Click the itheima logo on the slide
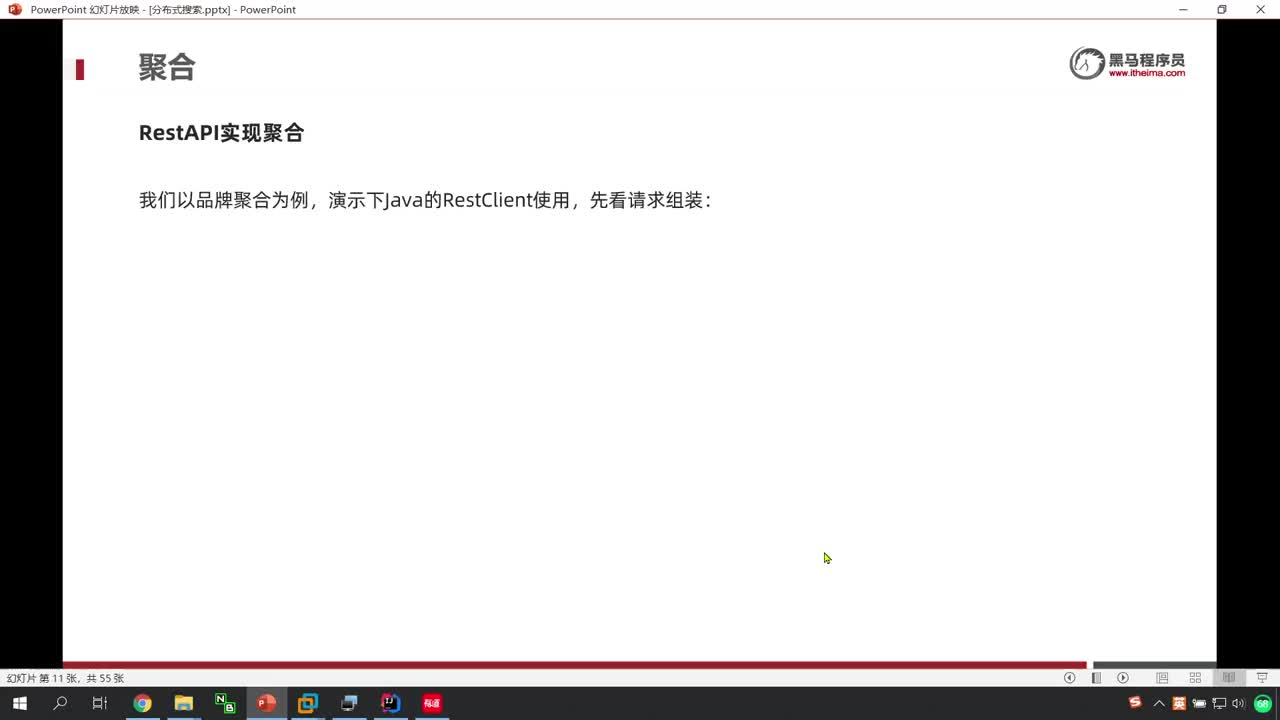This screenshot has width=1280, height=720. pyautogui.click(x=1127, y=63)
